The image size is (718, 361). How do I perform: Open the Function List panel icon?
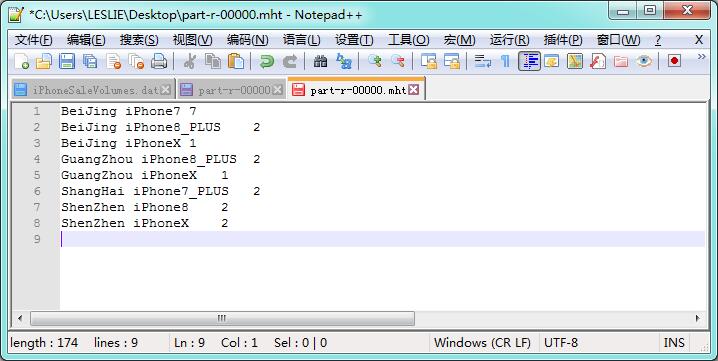[x=598, y=61]
